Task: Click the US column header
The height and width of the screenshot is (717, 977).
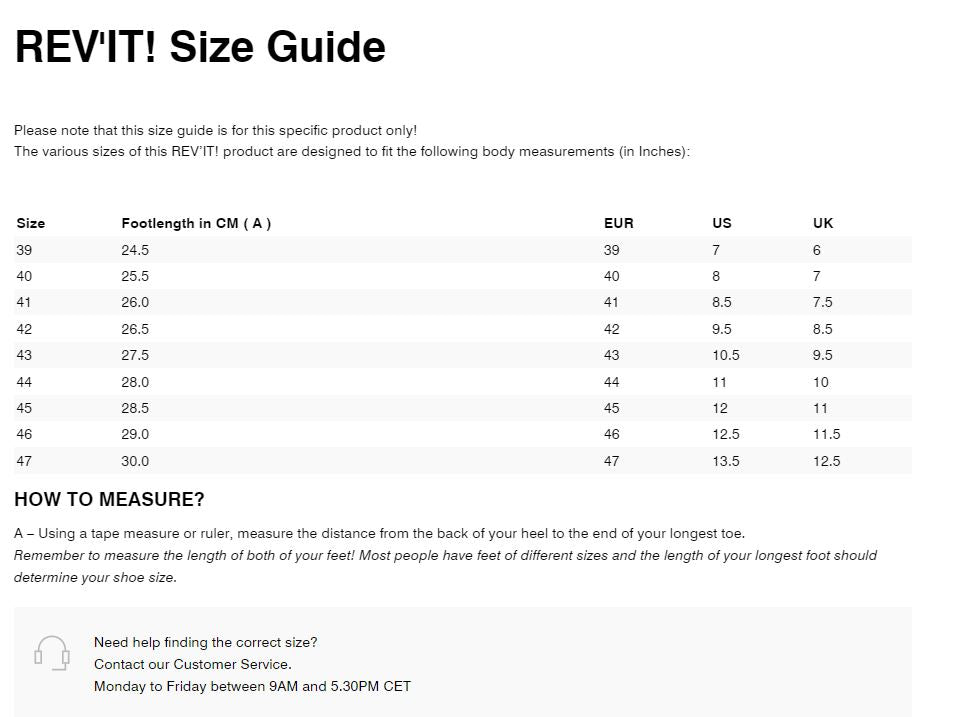Action: [x=721, y=223]
